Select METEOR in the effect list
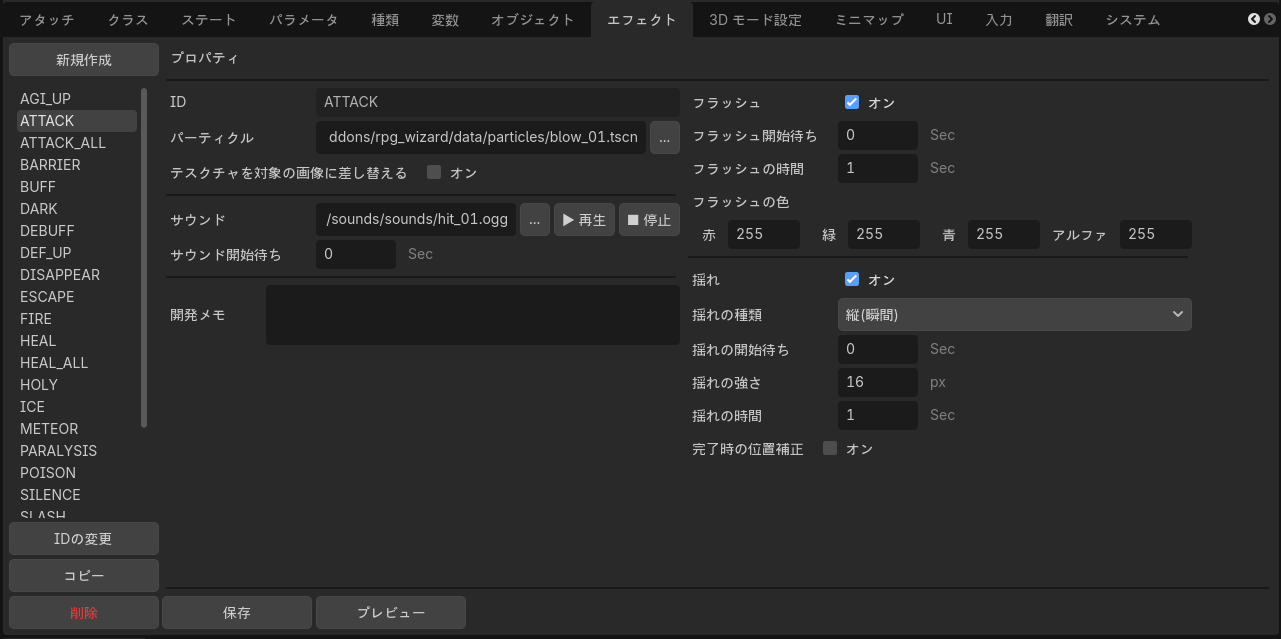This screenshot has width=1281, height=639. click(x=76, y=429)
